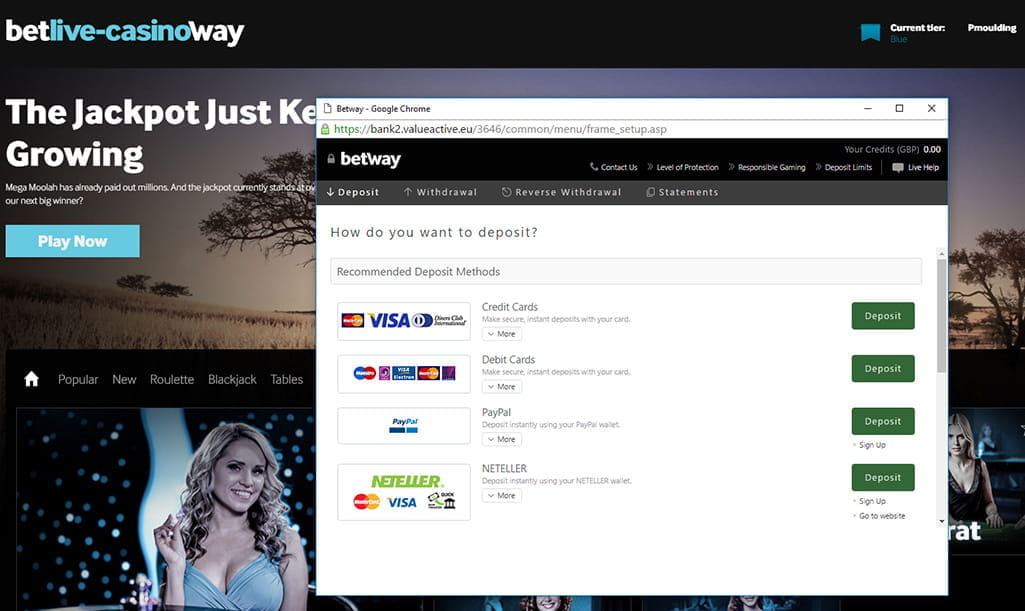Switch to the Withdrawal tab
This screenshot has width=1025, height=611.
click(x=440, y=192)
